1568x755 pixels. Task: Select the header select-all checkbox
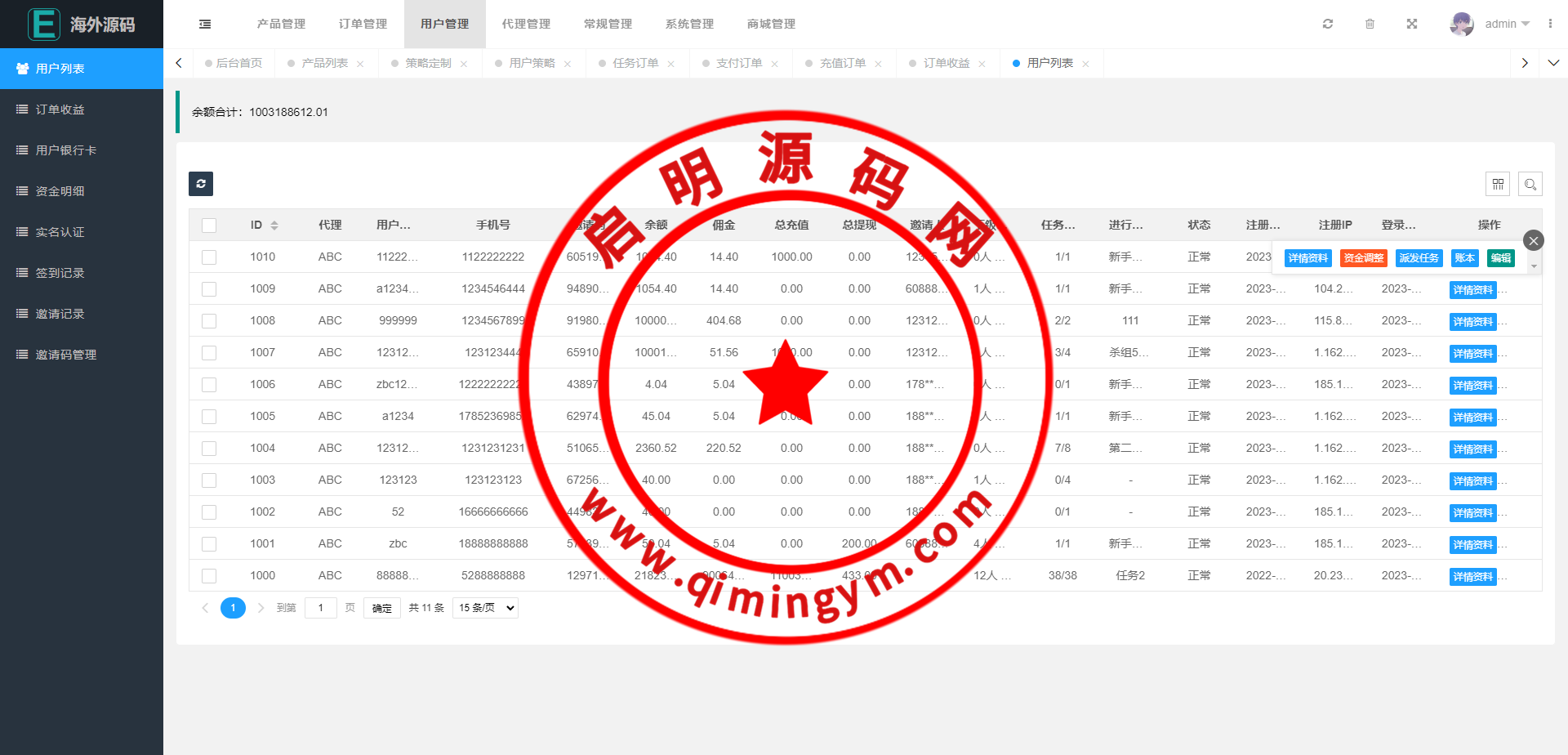(x=209, y=226)
